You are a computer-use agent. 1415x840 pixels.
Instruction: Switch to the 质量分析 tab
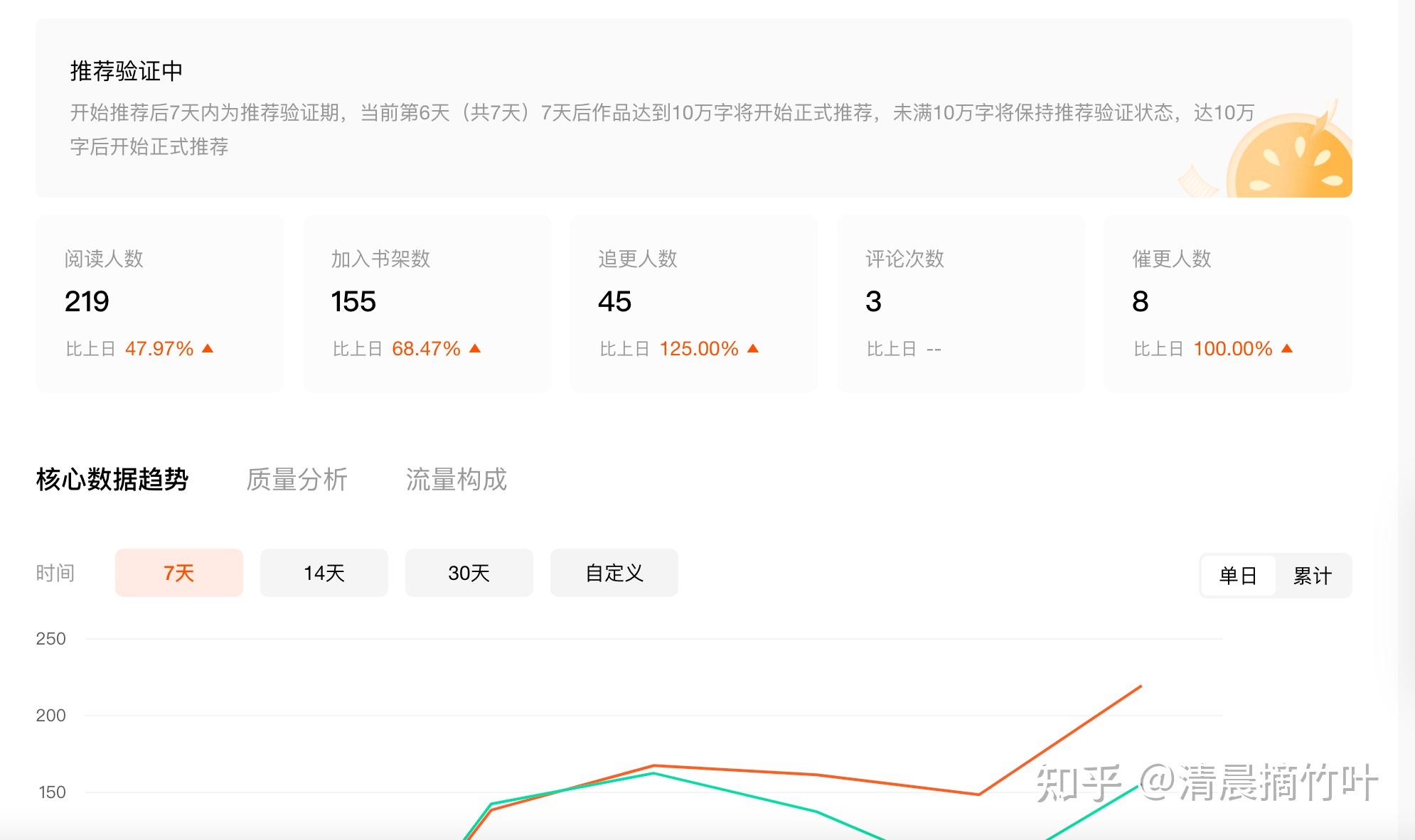(297, 480)
